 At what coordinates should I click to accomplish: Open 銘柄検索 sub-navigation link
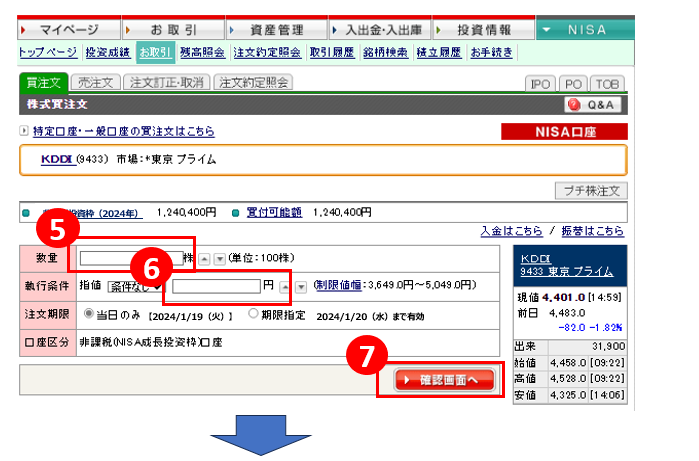click(385, 53)
